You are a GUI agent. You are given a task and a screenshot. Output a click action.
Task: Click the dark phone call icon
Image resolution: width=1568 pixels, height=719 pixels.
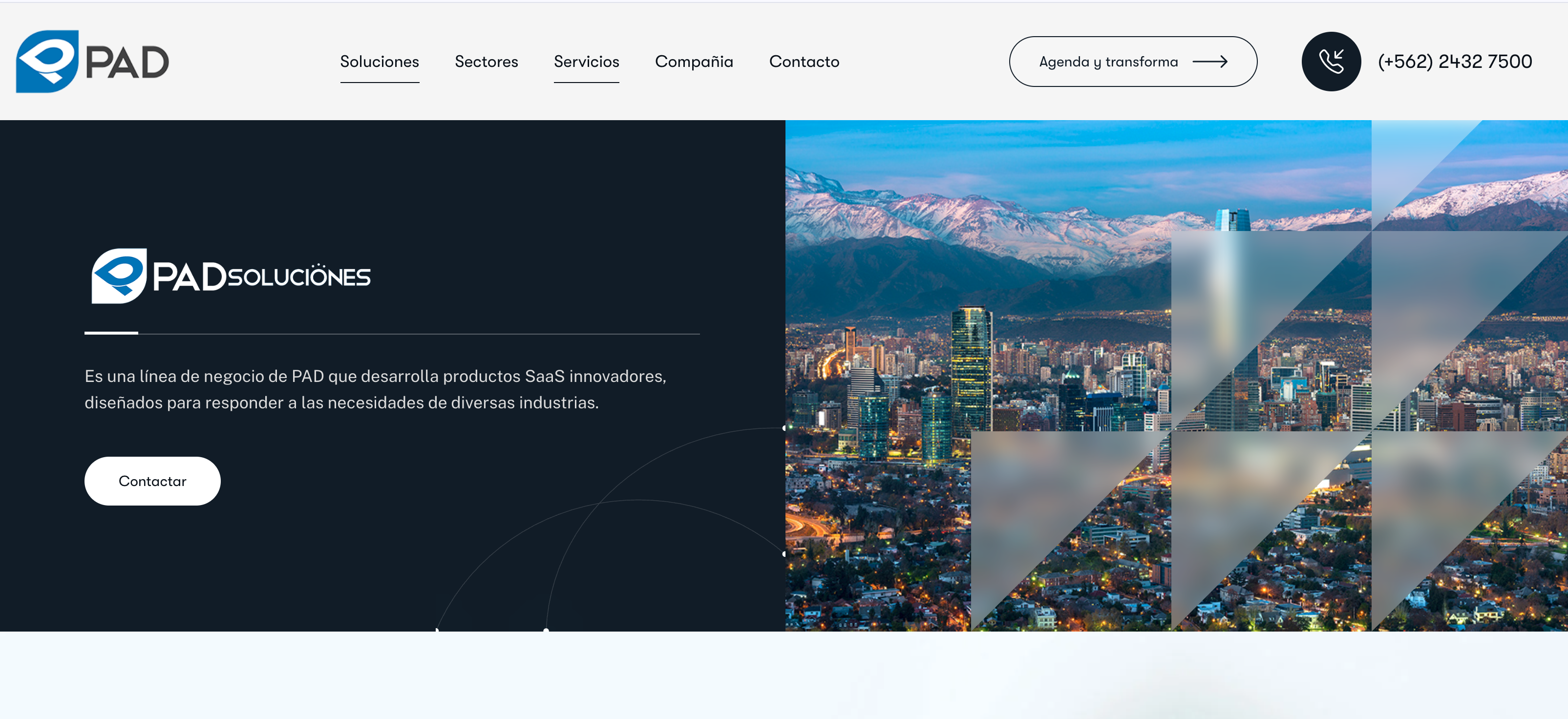(x=1331, y=62)
